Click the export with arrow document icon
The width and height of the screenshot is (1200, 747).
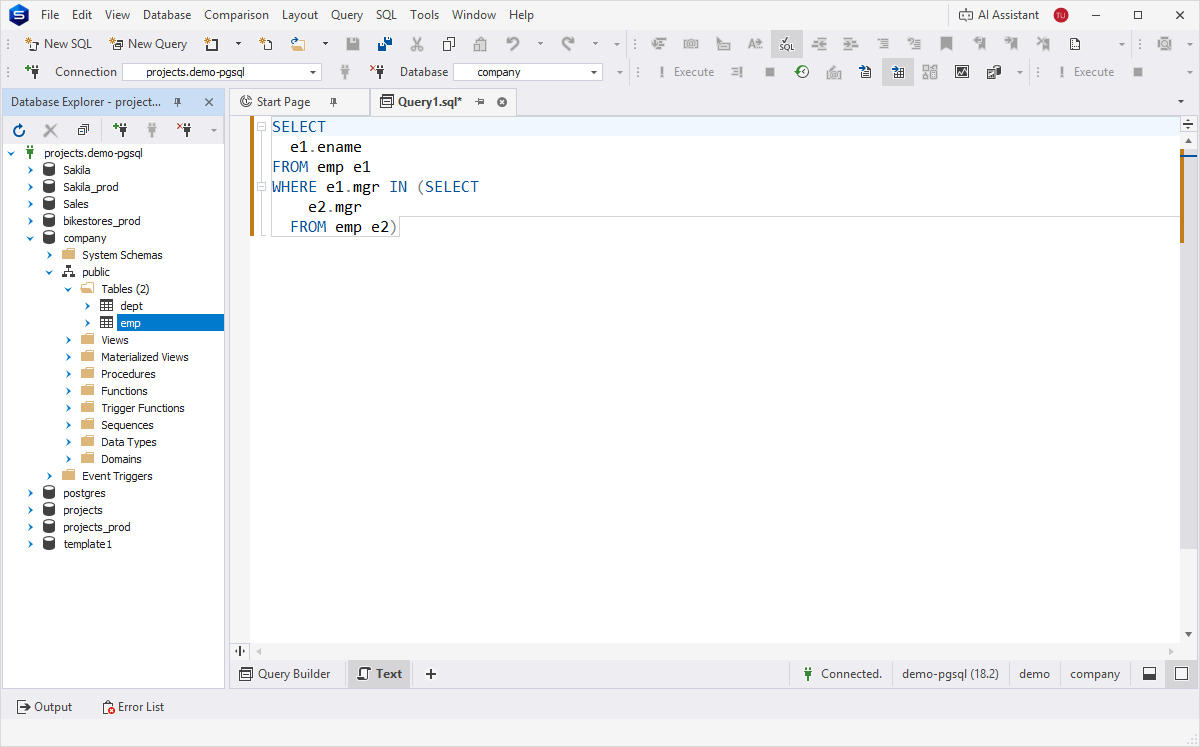(866, 72)
